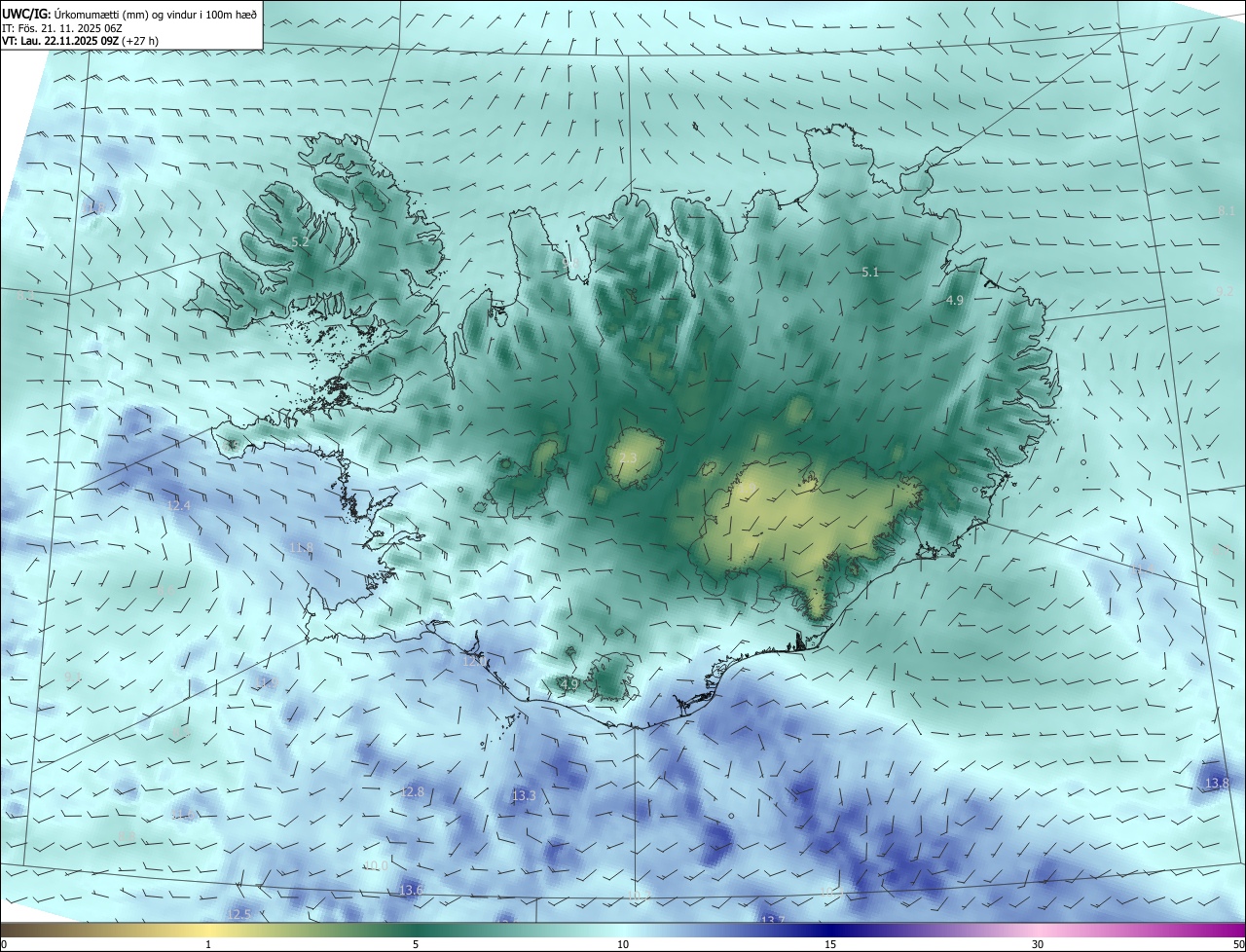Click the 5.2 value over the Westfjords

[300, 241]
